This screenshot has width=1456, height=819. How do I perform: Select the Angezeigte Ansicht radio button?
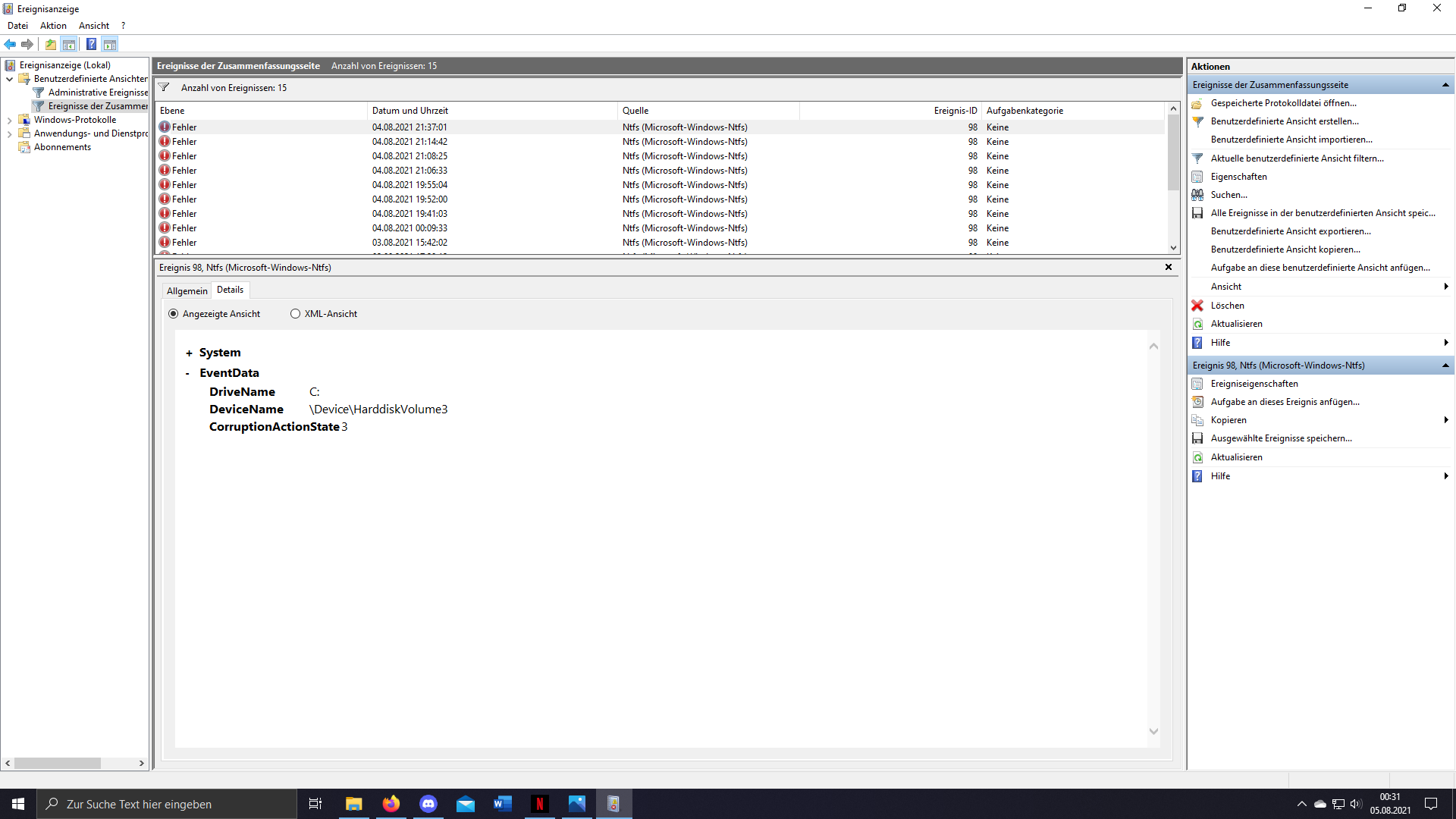(x=174, y=313)
